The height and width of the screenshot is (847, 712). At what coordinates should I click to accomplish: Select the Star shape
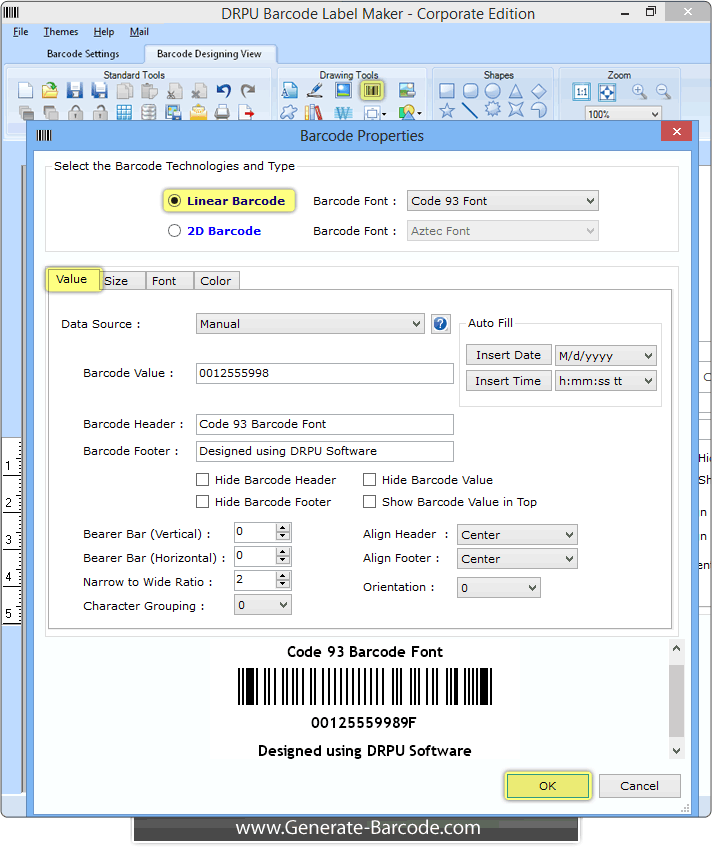447,111
